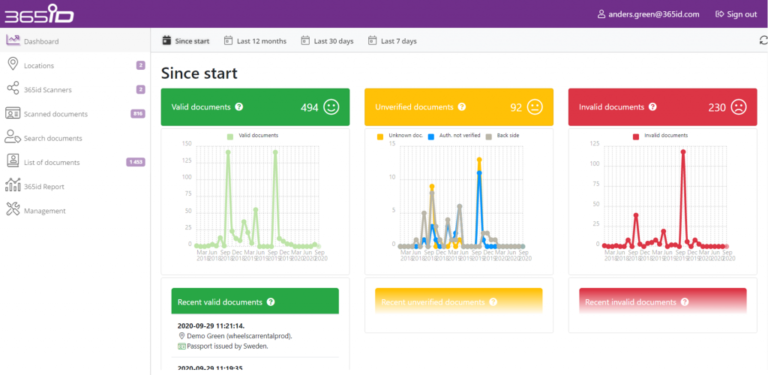Click the Demo Green (wheelscarrentalprod) location text
This screenshot has height=375, width=768.
tap(239, 336)
